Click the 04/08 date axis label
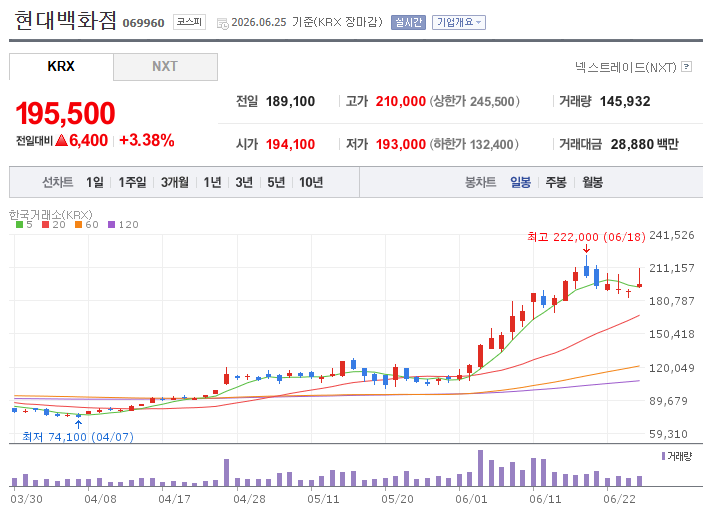This screenshot has width=703, height=513. (x=100, y=499)
